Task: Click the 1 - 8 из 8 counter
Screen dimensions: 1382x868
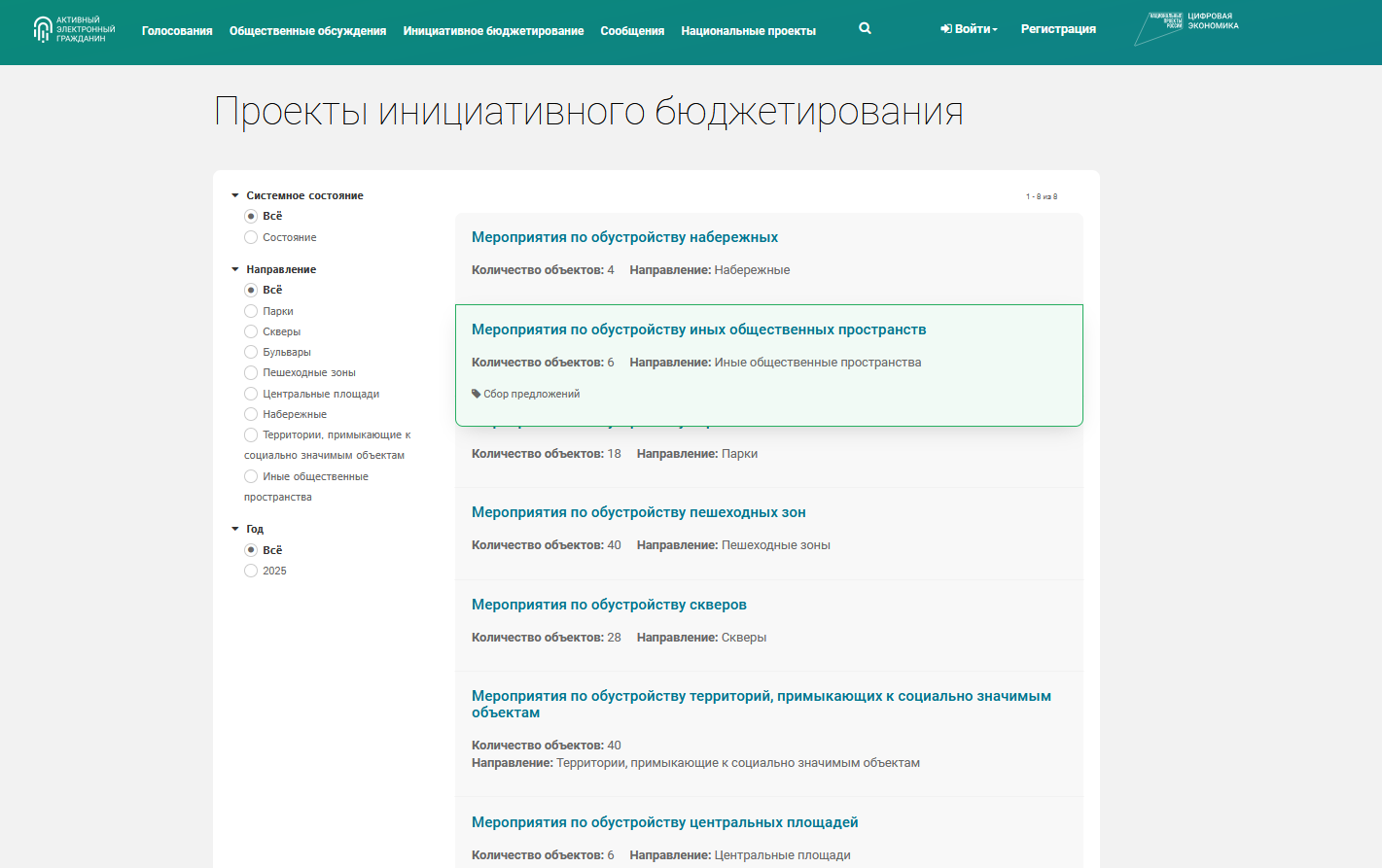Action: (1042, 196)
